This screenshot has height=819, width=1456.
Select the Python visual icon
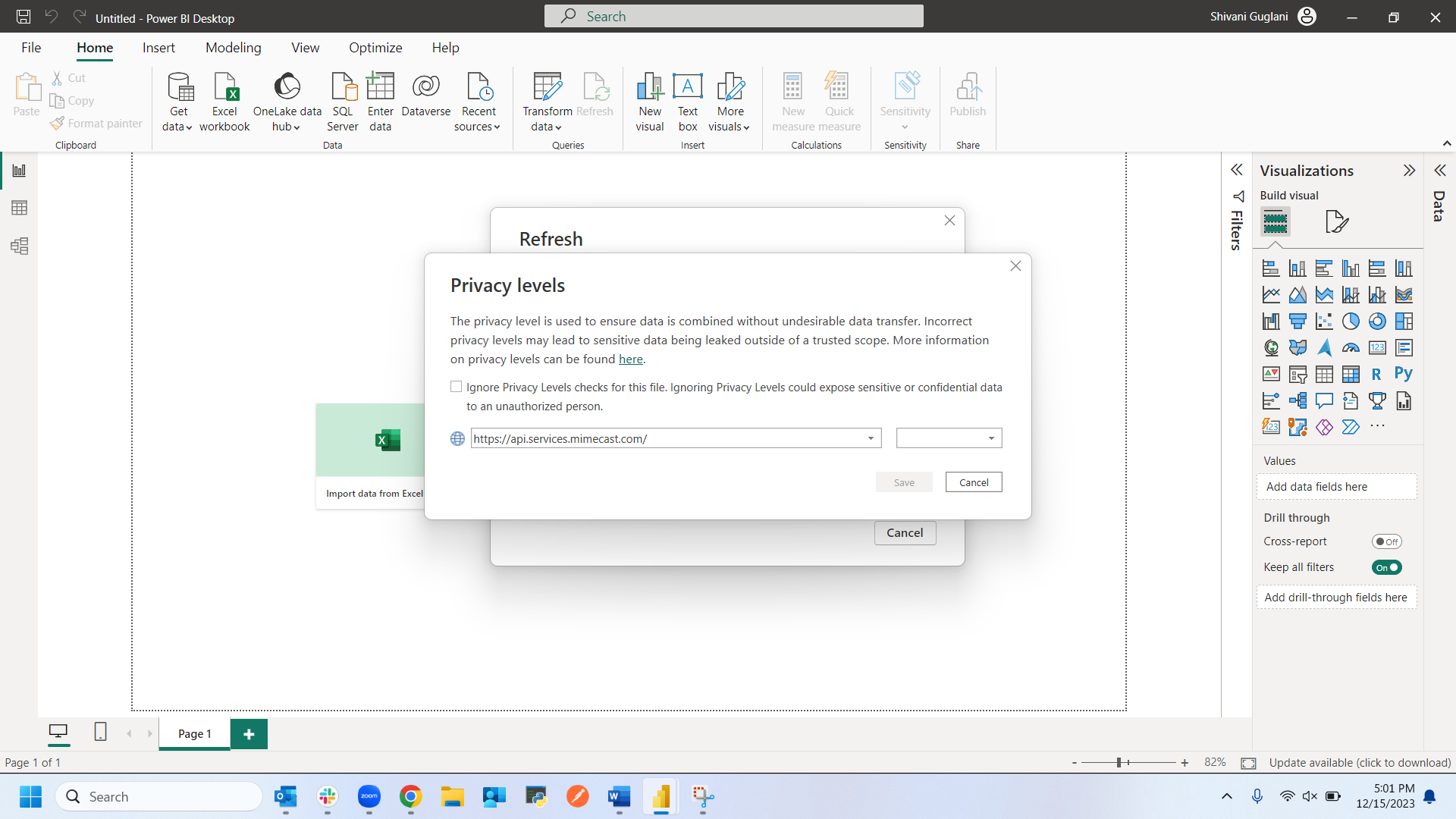(1403, 374)
